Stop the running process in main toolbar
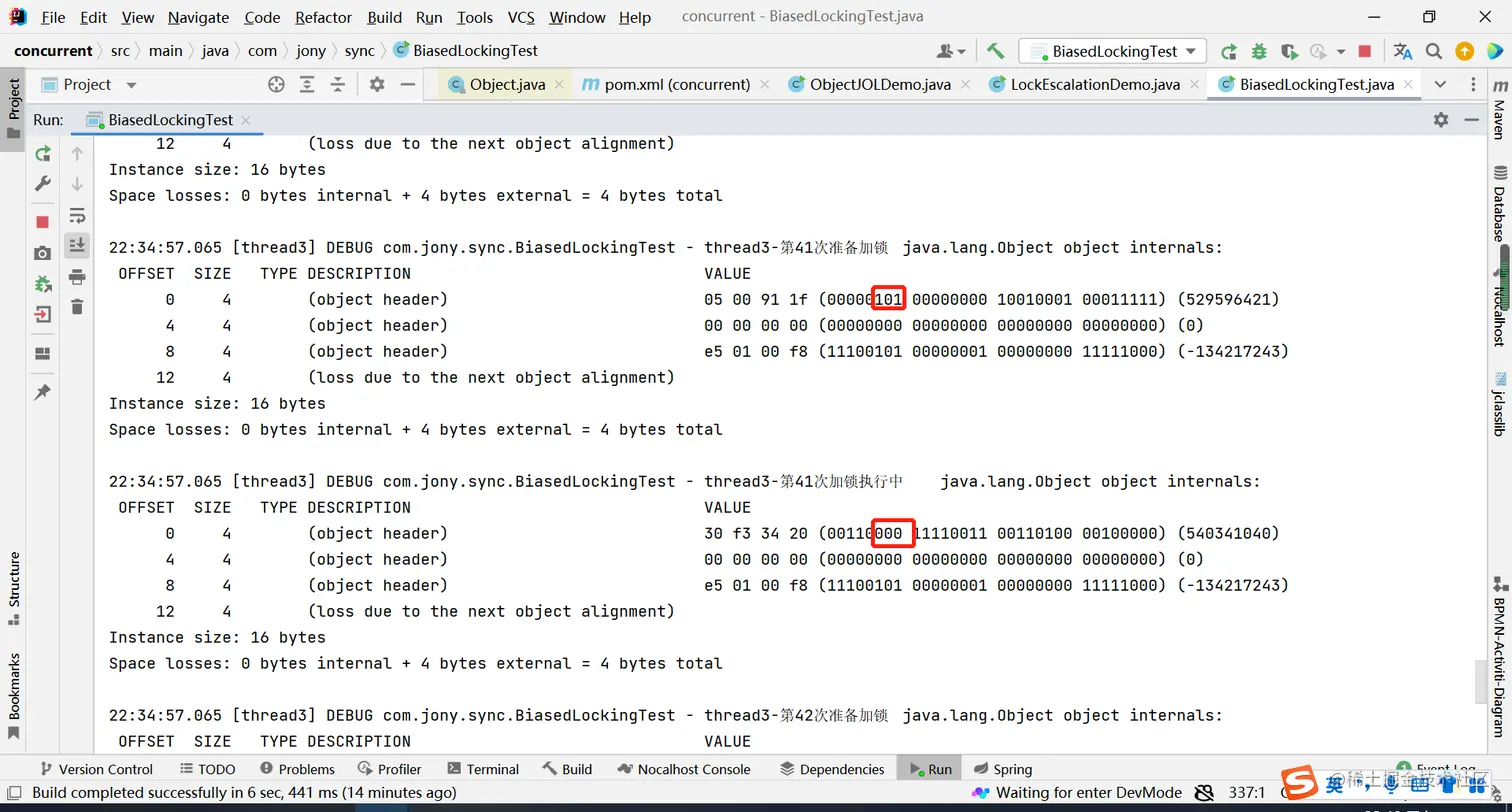 pos(1365,51)
